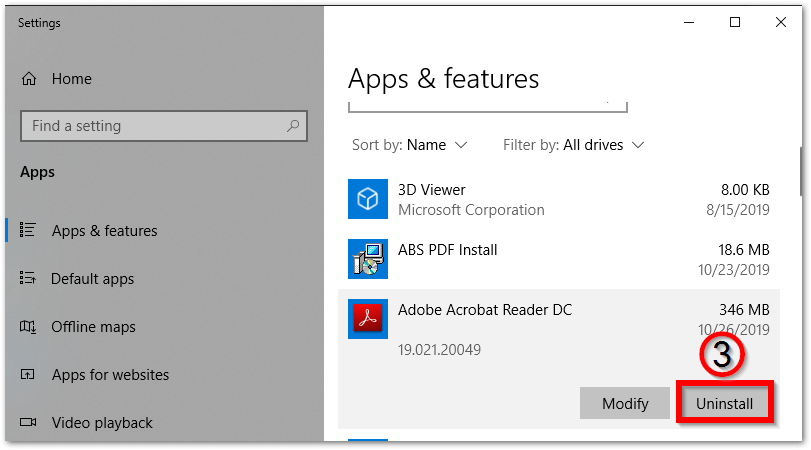Minimize the Settings window
811x450 pixels.
point(689,22)
